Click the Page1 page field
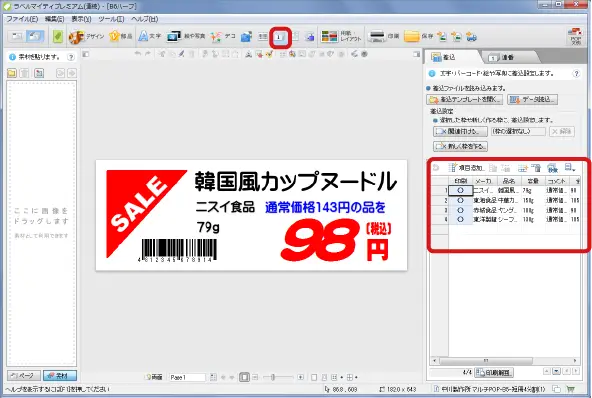Screen dimensions: 592x398 187,377
